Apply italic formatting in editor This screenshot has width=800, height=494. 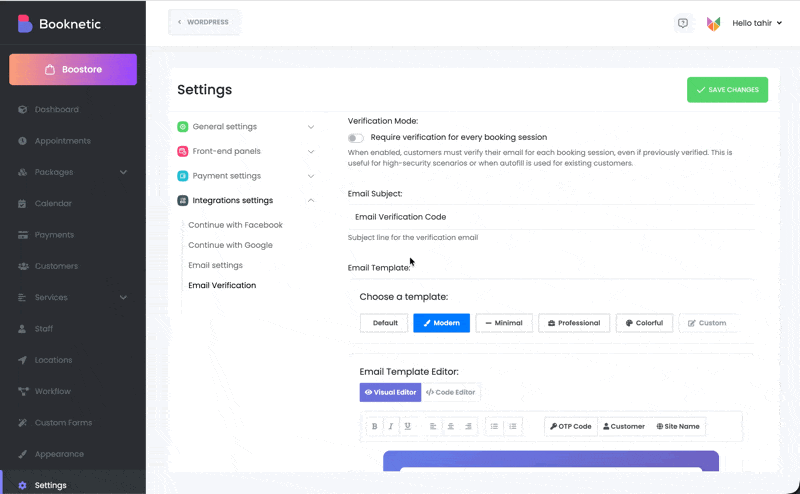(x=391, y=426)
